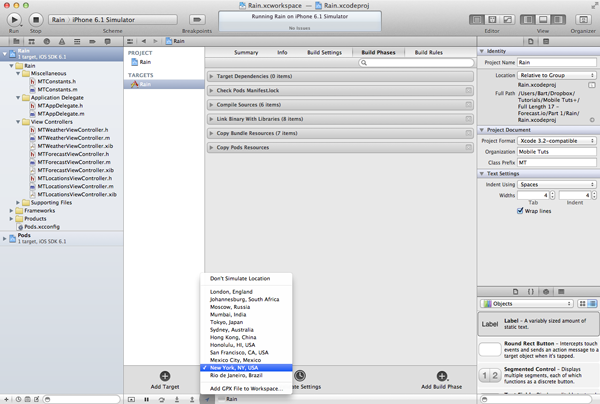Open the Location dropdown
Image resolution: width=600 pixels, height=404 pixels.
(557, 75)
